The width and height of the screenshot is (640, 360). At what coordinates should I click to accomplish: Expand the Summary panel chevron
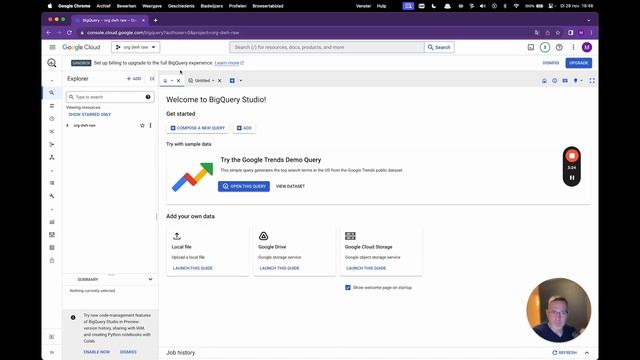point(150,279)
